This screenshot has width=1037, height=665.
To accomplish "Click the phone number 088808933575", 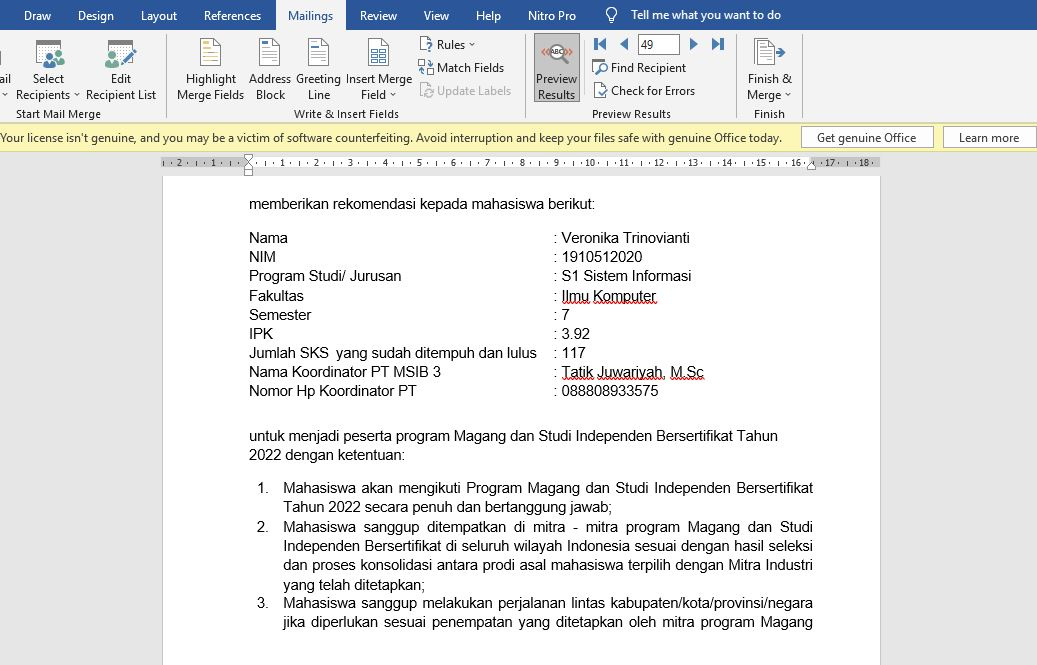I will [610, 391].
